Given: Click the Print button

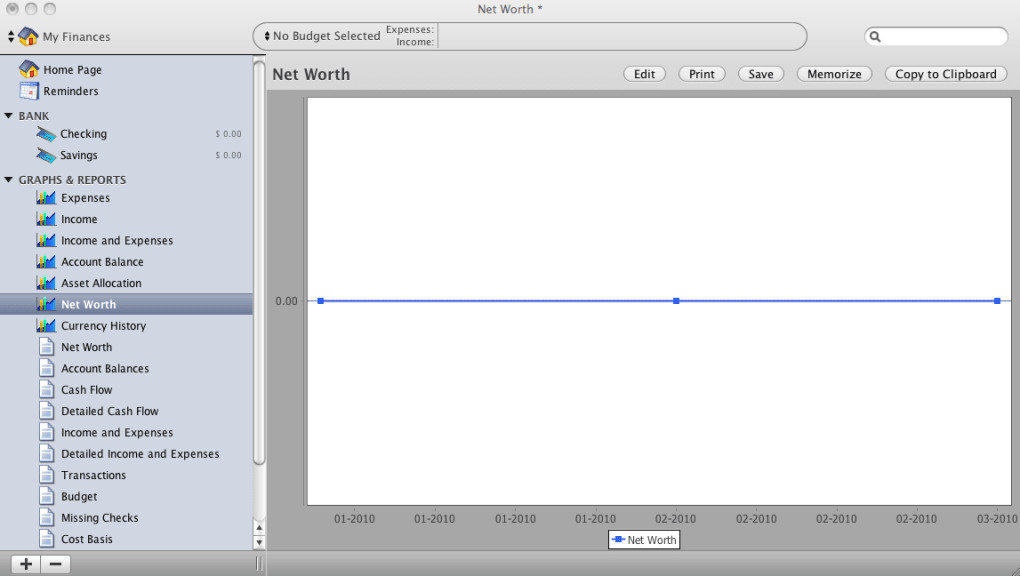Looking at the screenshot, I should 701,74.
